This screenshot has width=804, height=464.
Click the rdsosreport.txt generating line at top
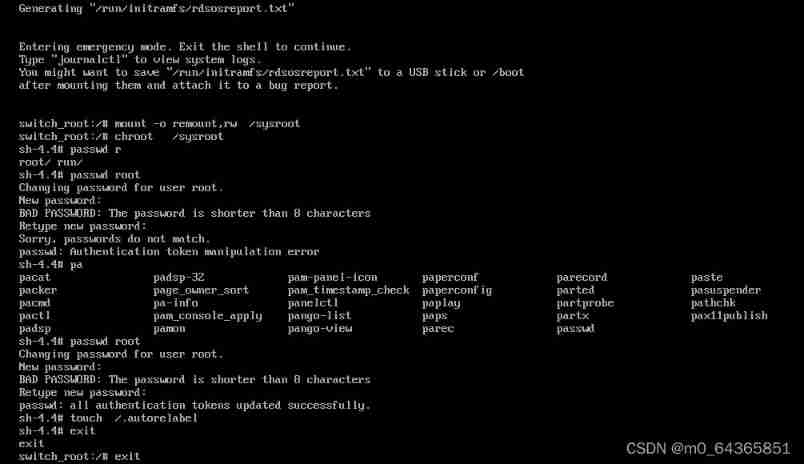pos(157,8)
